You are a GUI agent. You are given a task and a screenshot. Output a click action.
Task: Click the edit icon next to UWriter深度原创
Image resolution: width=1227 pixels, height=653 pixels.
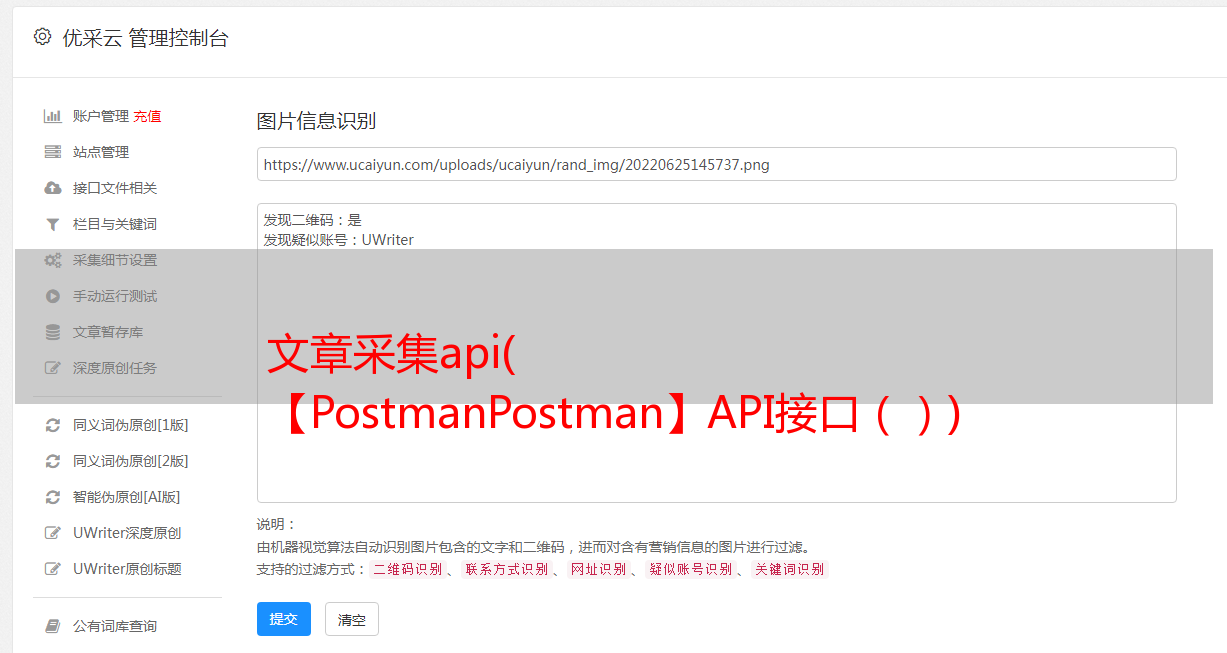tap(53, 533)
